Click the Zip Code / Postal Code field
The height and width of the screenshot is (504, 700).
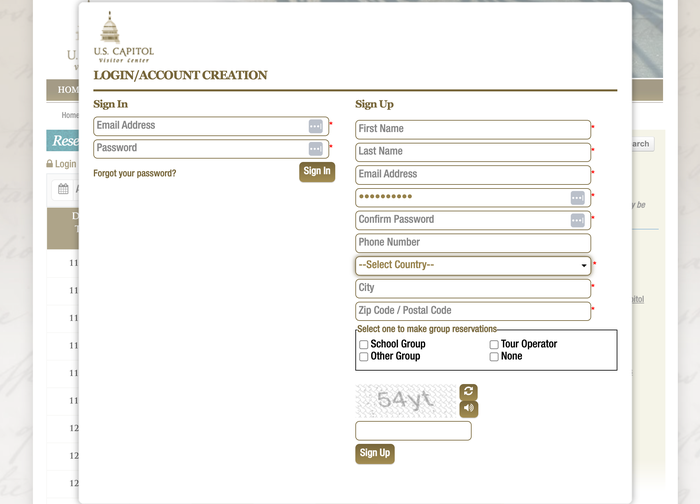(x=473, y=311)
